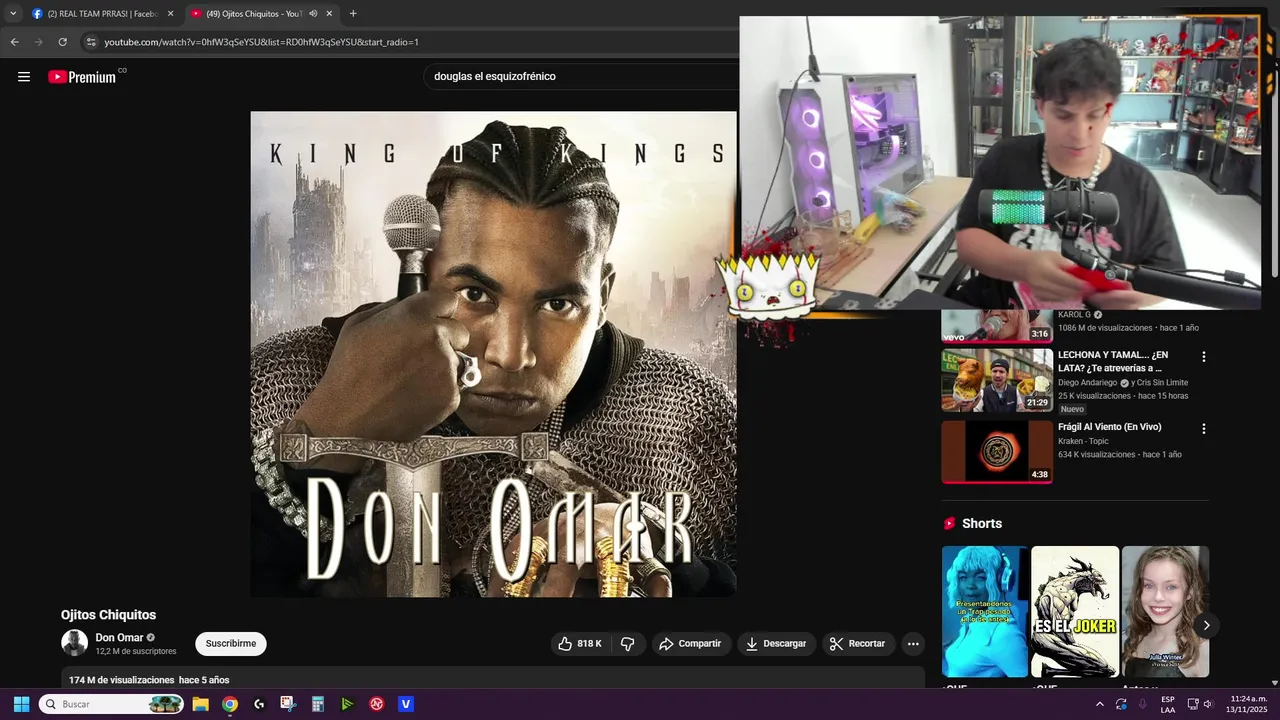Open the ES EL JOKER Short

(1075, 611)
